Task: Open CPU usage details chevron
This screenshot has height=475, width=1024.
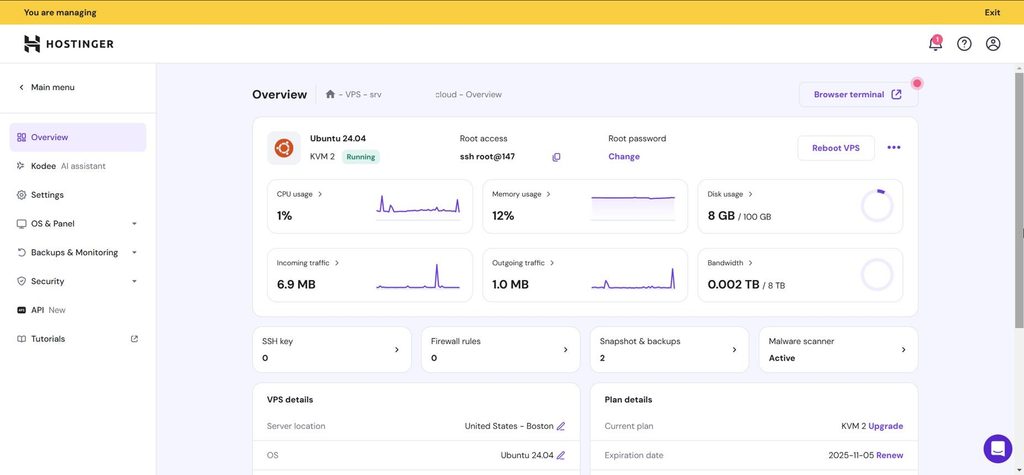Action: pyautogui.click(x=320, y=194)
